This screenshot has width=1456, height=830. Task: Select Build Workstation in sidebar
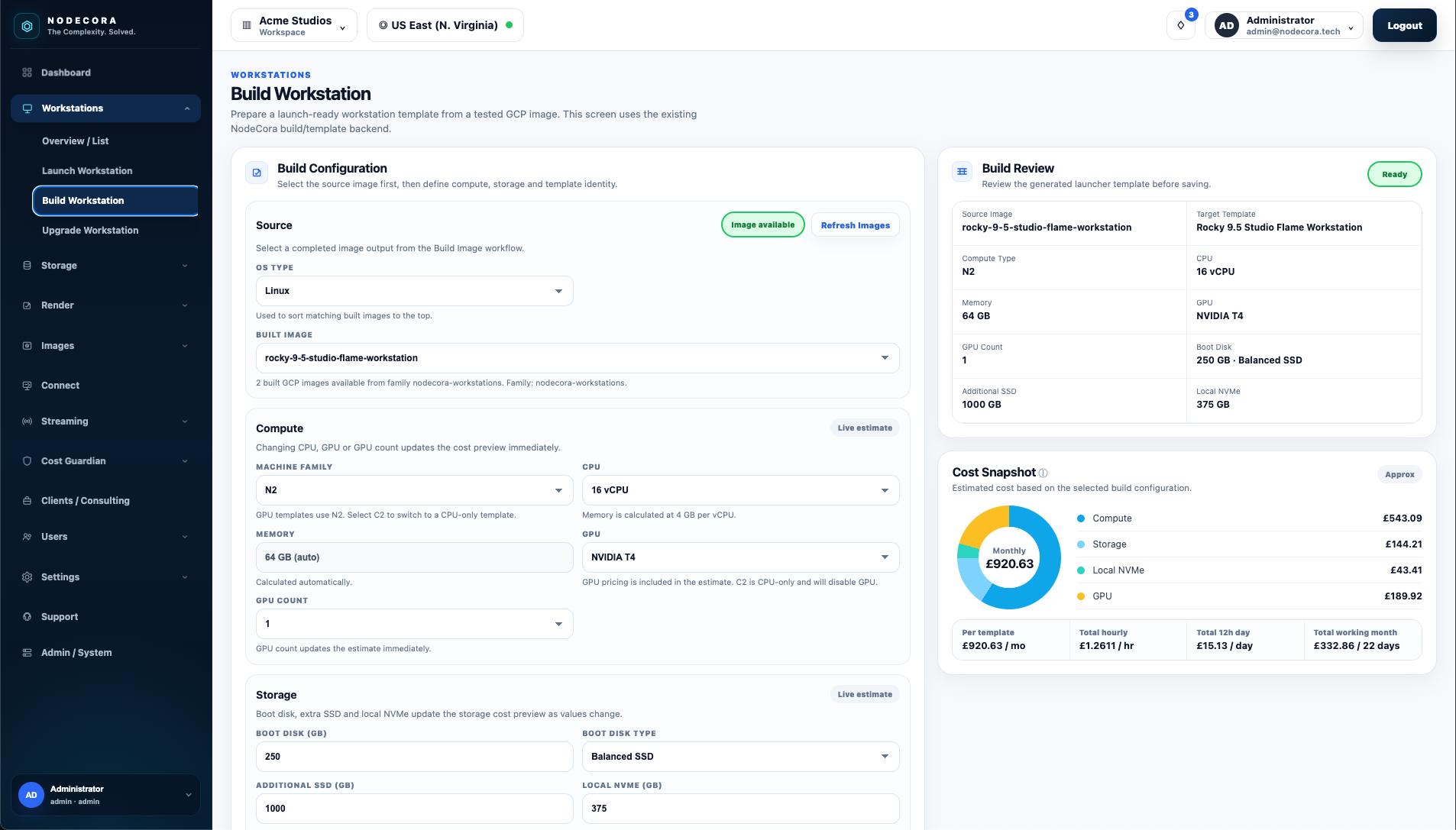115,201
